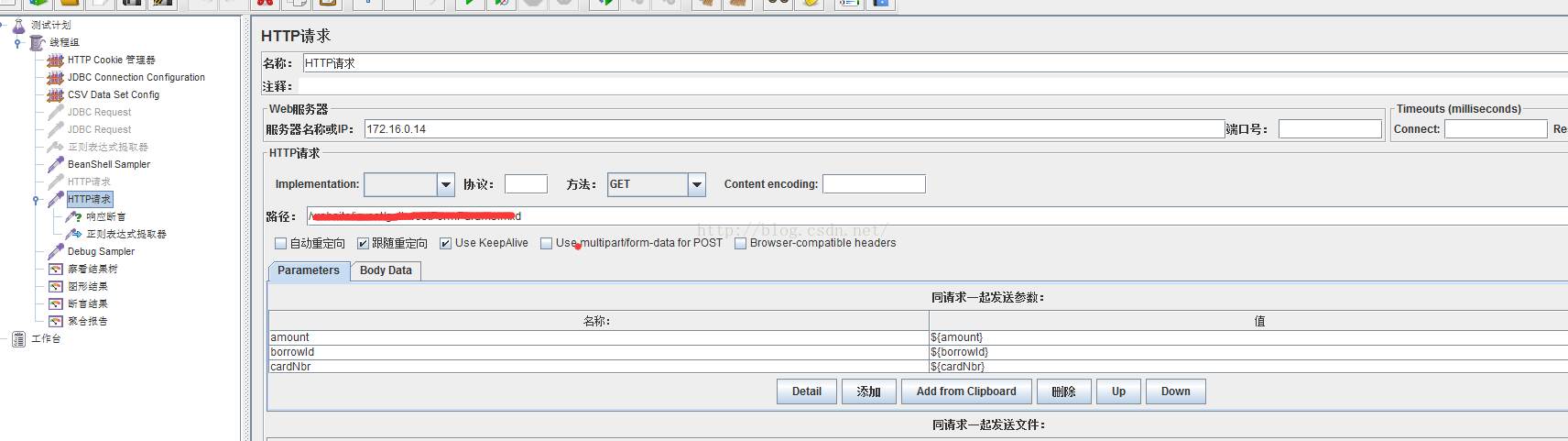Click the 删除 delete button

1064,391
